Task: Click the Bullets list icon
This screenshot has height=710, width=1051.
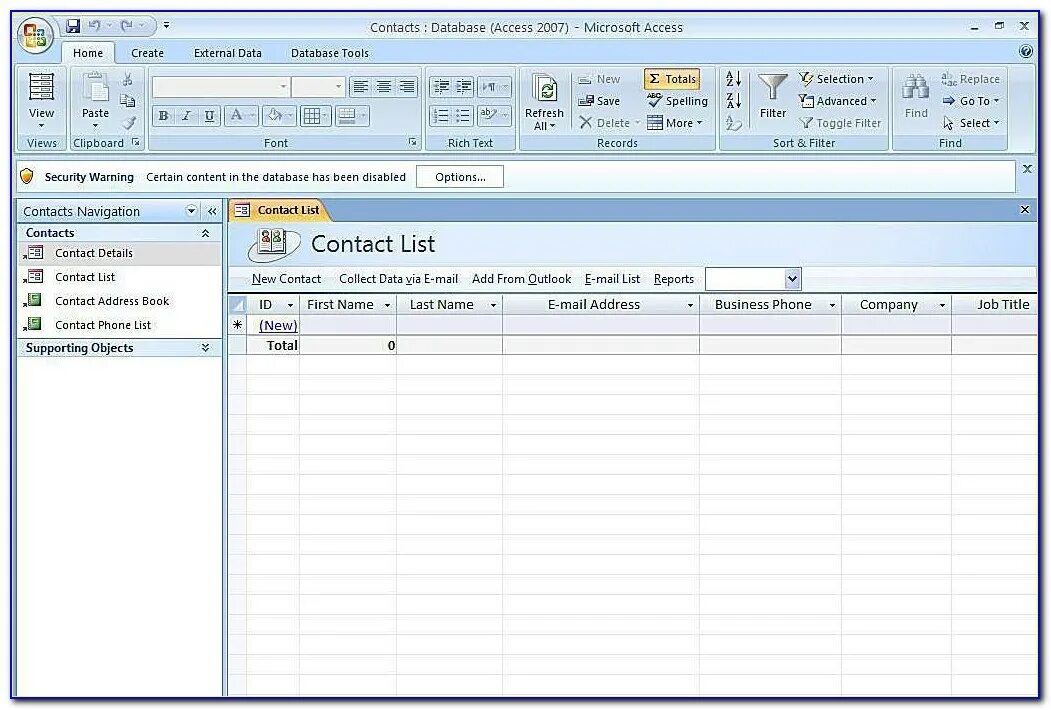Action: (x=463, y=116)
